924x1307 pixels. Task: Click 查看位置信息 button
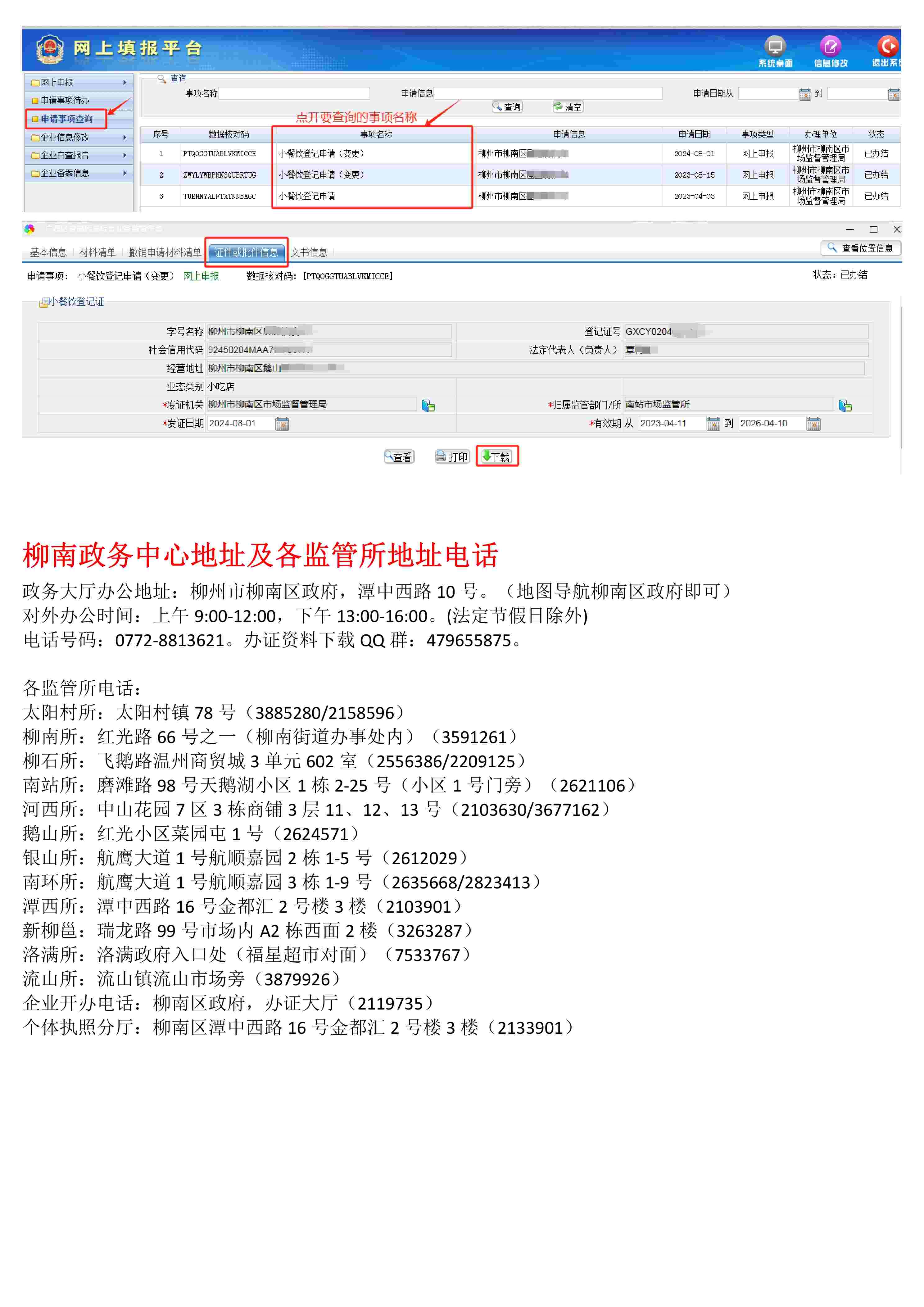click(x=860, y=248)
